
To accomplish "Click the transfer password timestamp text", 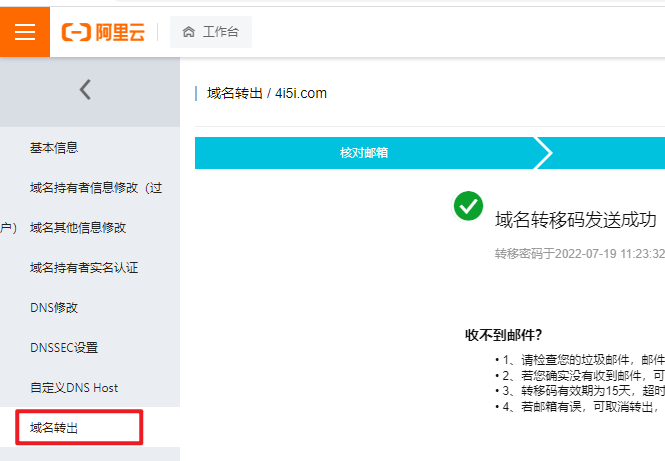I will pyautogui.click(x=580, y=254).
